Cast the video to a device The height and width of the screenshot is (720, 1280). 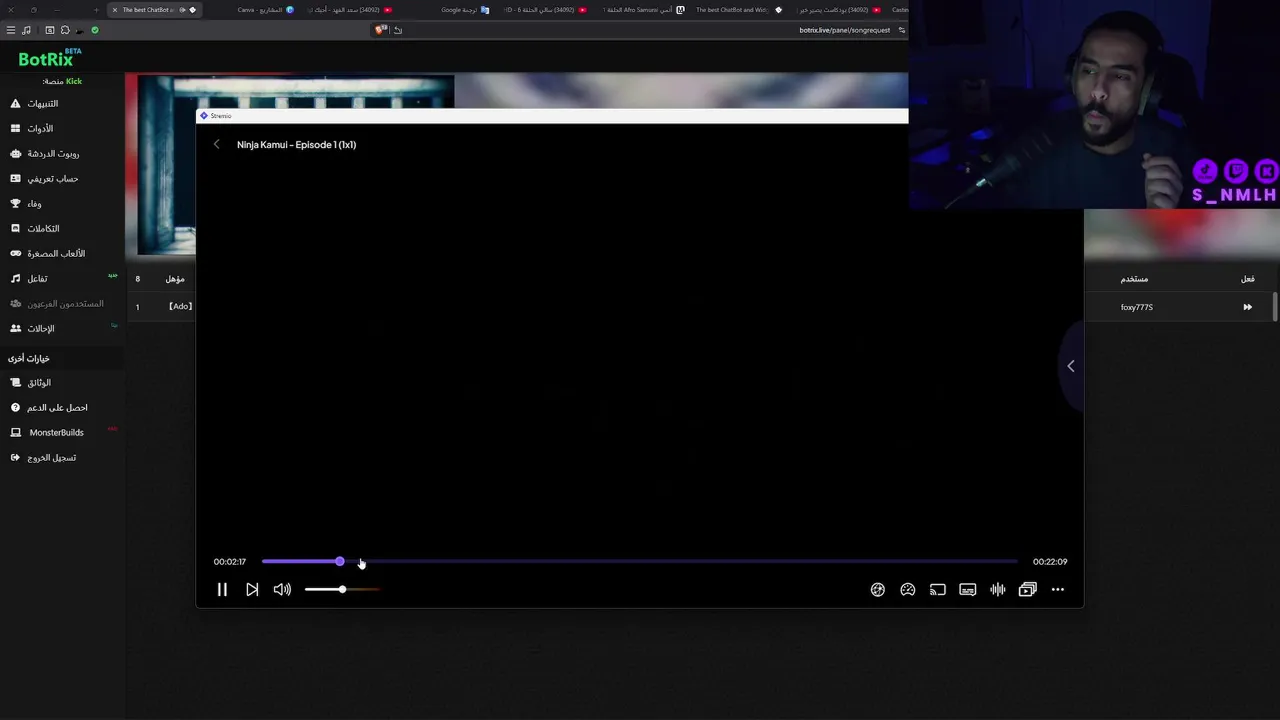pos(938,590)
